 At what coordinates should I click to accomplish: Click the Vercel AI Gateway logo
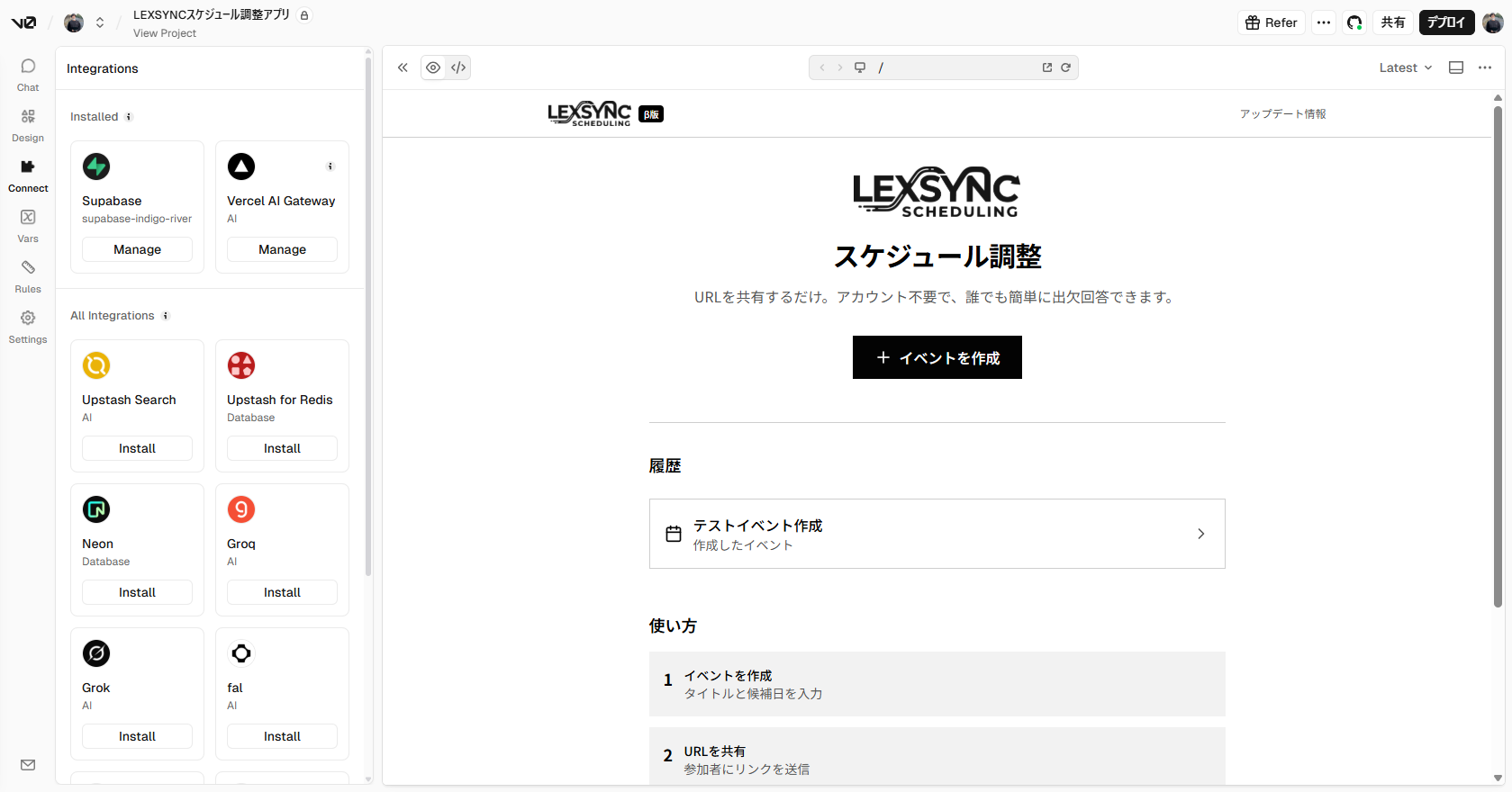pos(241,166)
